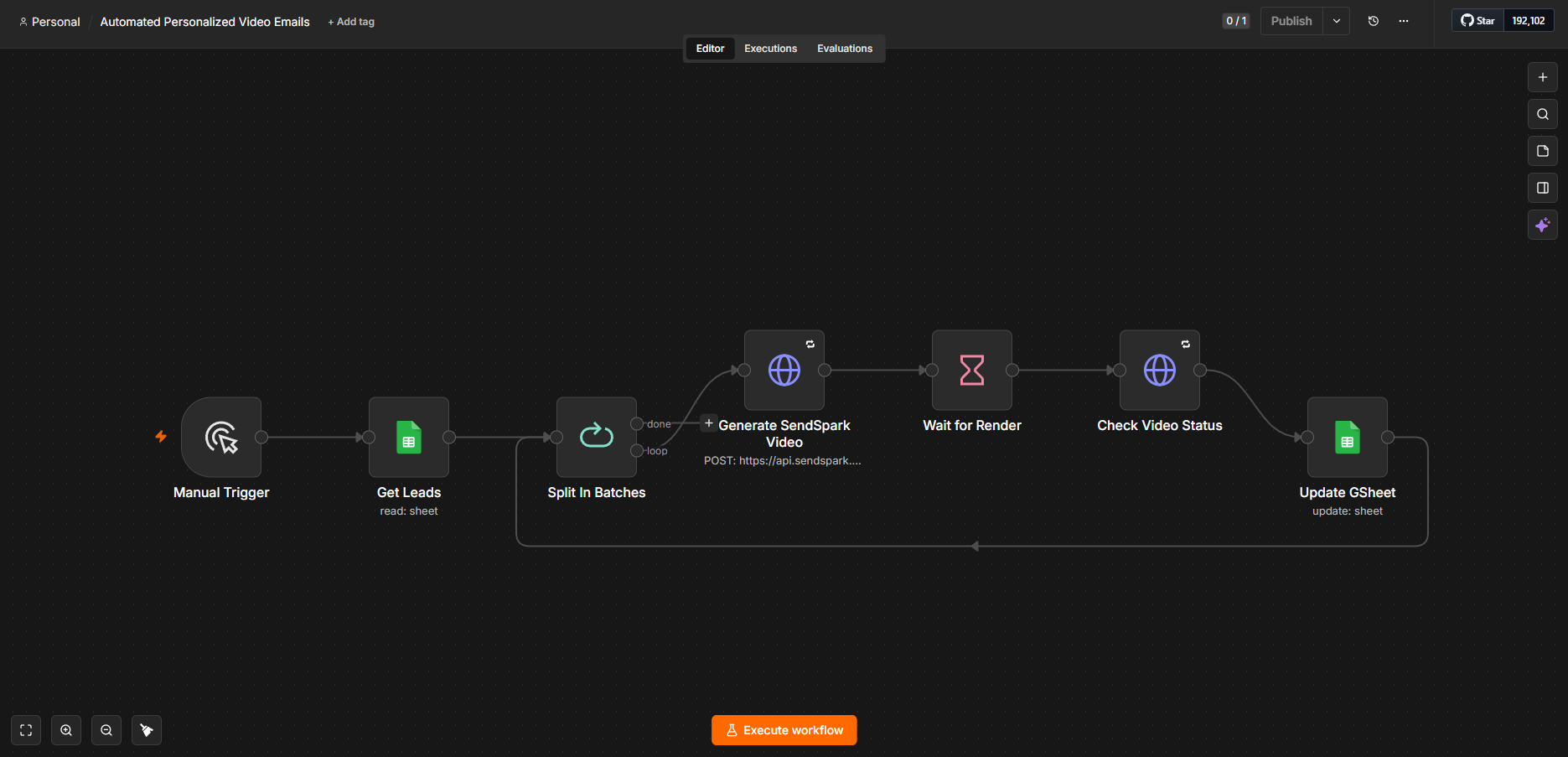Open the Wait for Render hourglass node
The width and height of the screenshot is (1568, 757).
tap(972, 370)
